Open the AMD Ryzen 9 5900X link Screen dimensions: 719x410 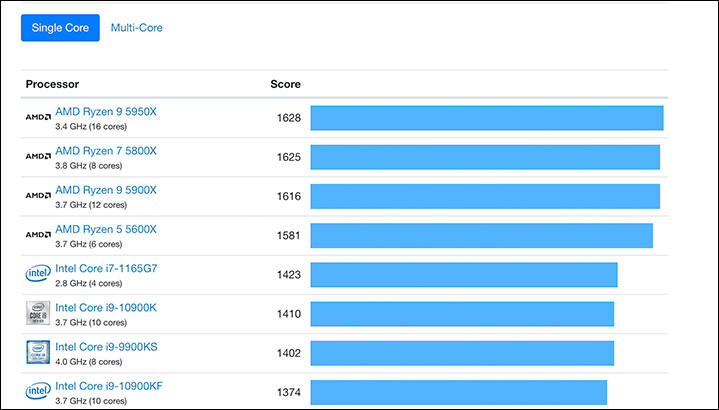pos(106,190)
